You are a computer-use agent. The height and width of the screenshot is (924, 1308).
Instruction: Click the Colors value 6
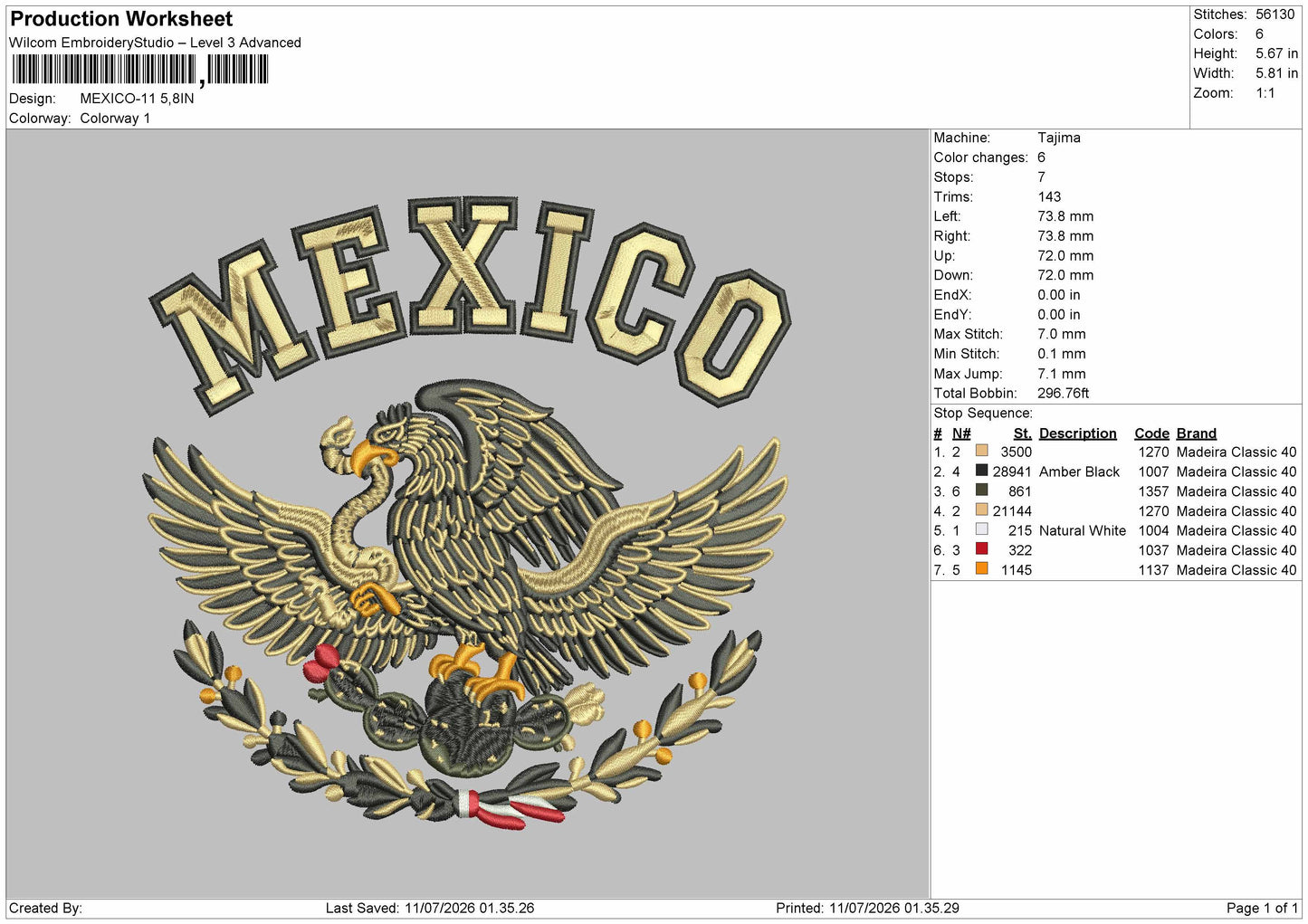coord(1259,34)
